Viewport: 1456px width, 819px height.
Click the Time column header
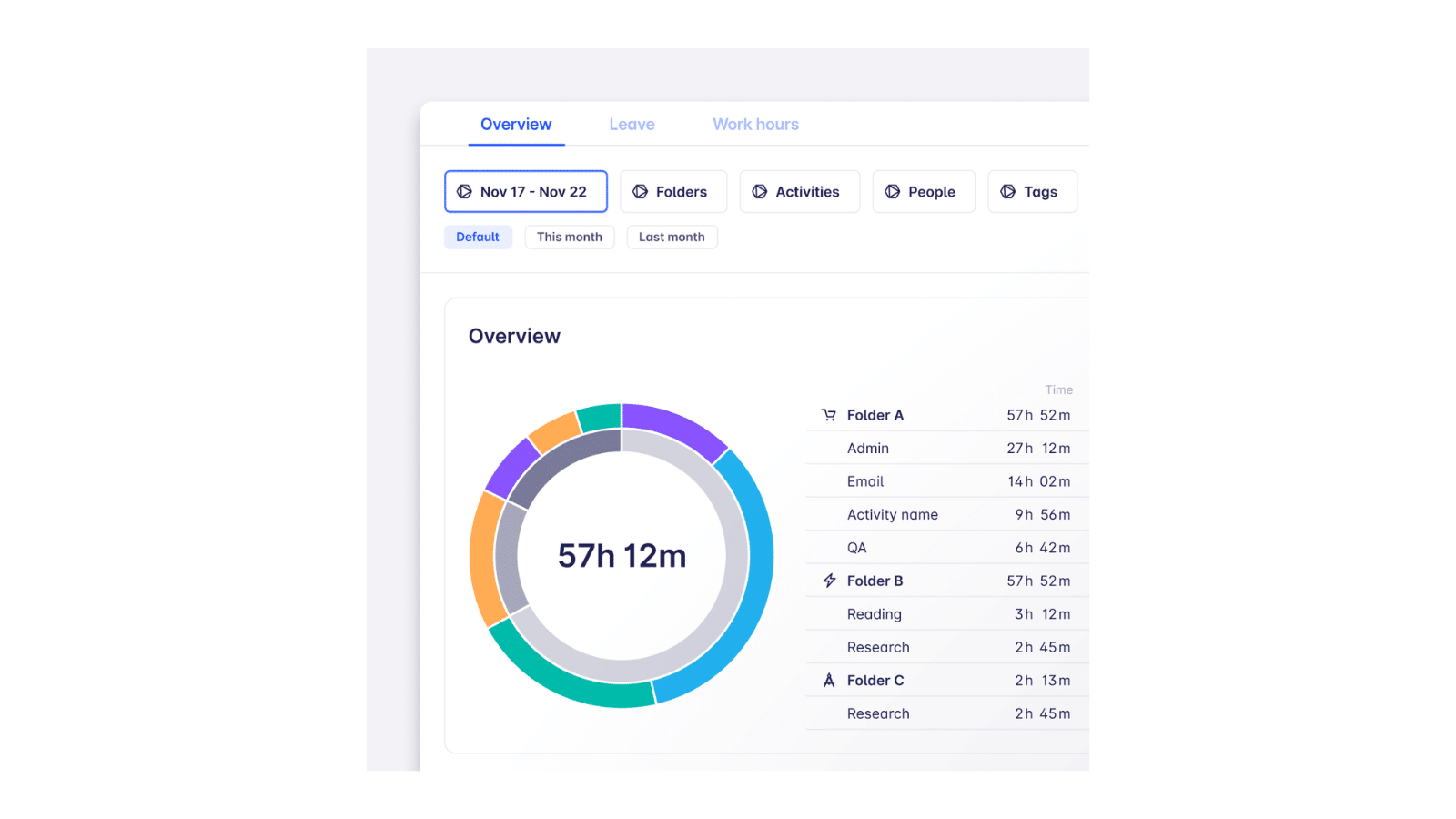(x=1058, y=389)
